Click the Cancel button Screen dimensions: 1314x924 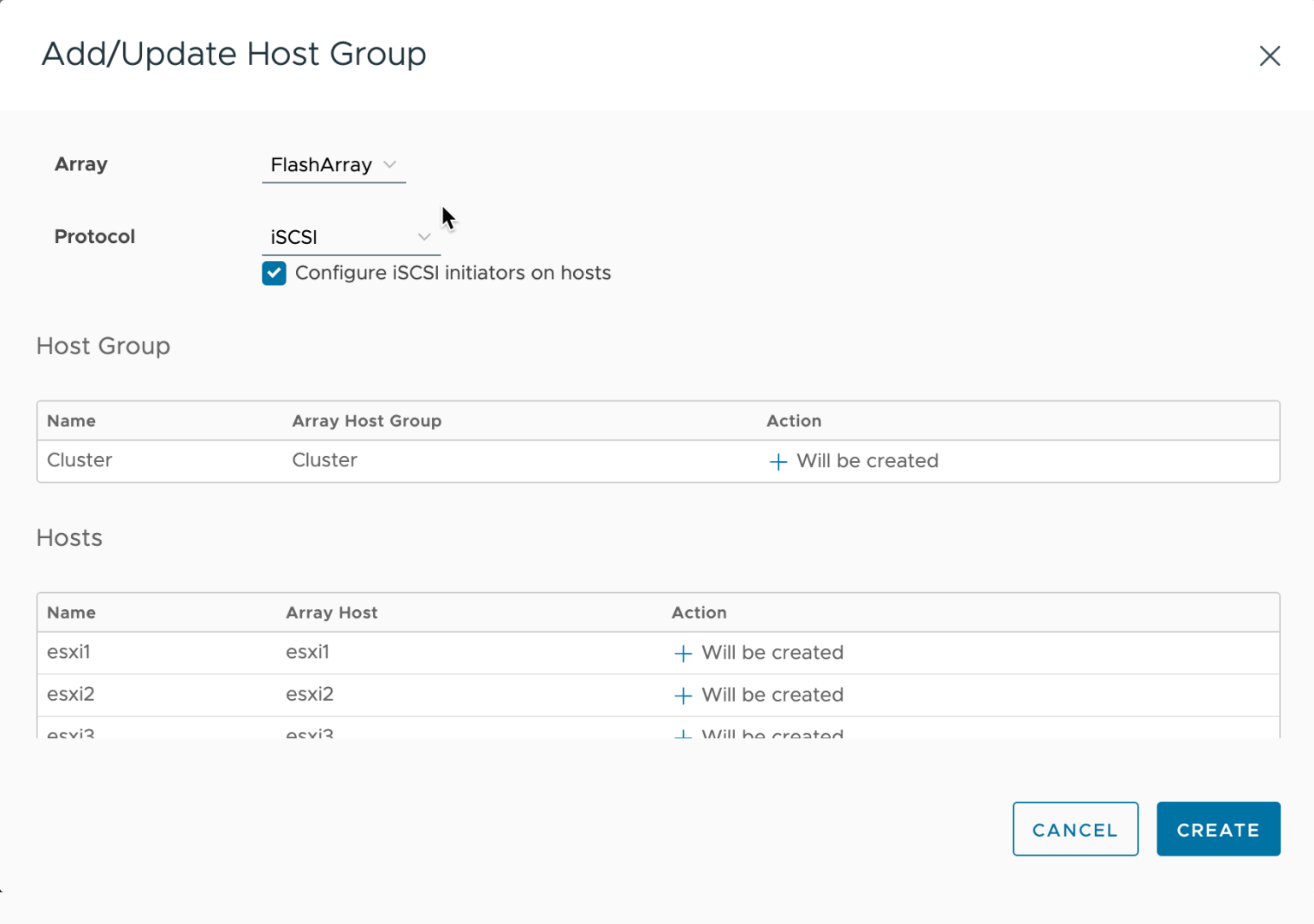1075,829
